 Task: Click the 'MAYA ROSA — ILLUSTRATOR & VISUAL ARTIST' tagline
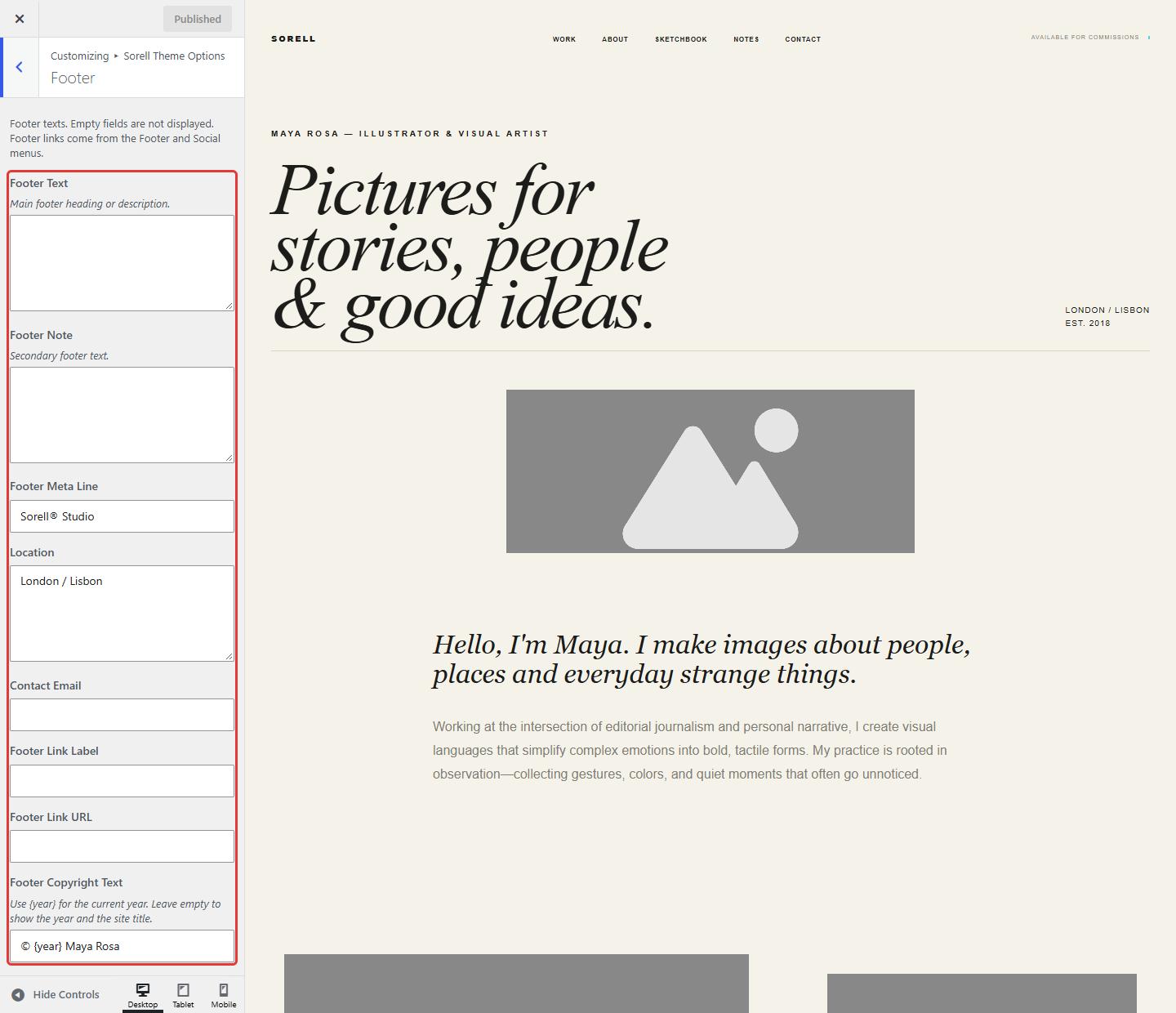(x=410, y=134)
